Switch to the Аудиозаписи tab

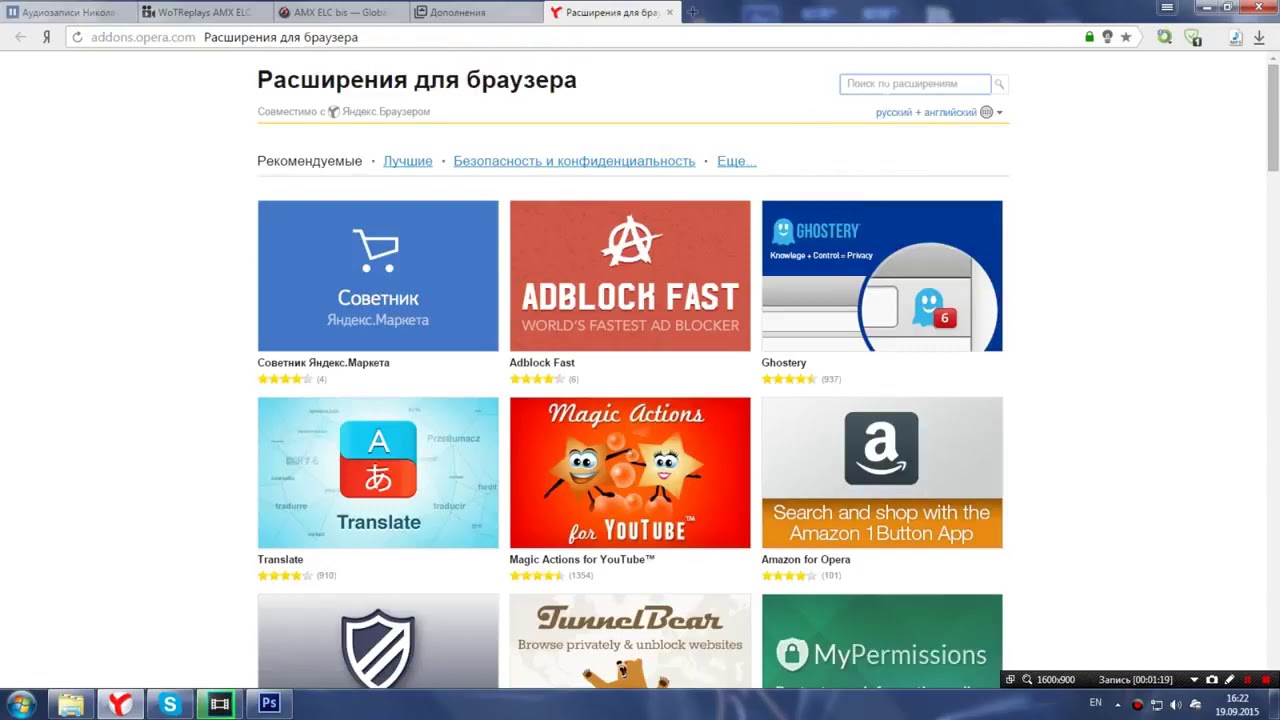tap(68, 12)
